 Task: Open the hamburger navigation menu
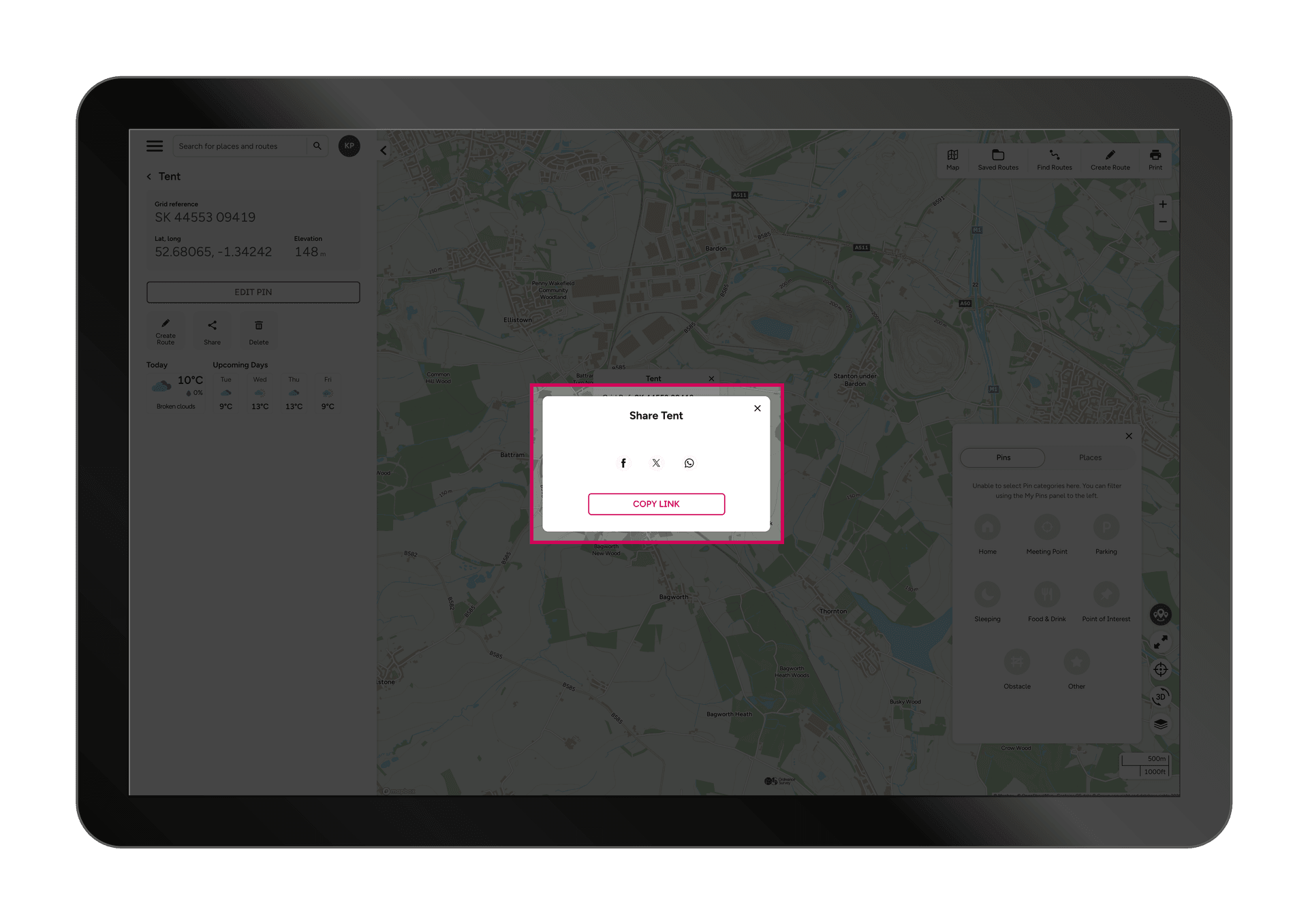pyautogui.click(x=154, y=146)
